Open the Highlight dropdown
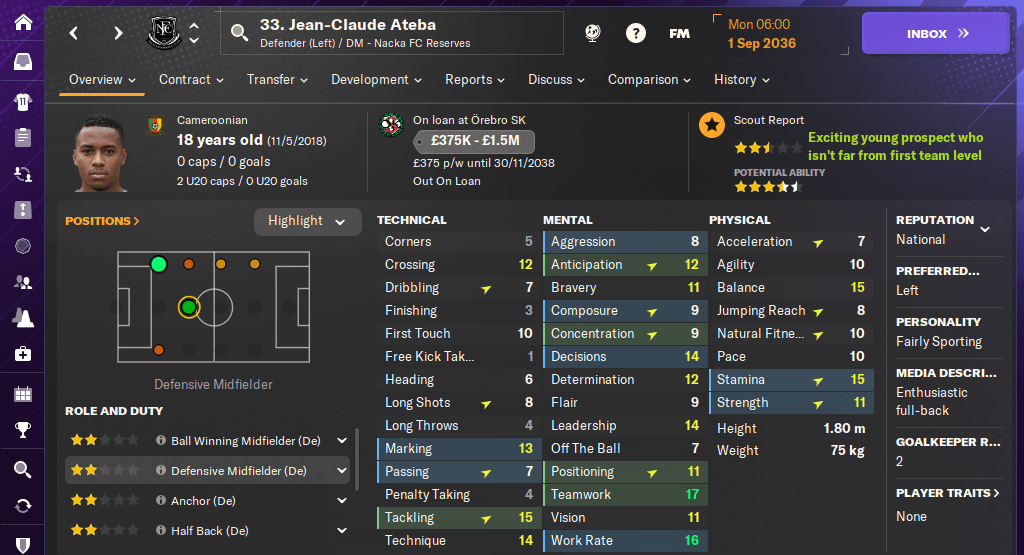The width and height of the screenshot is (1024, 555). click(307, 221)
